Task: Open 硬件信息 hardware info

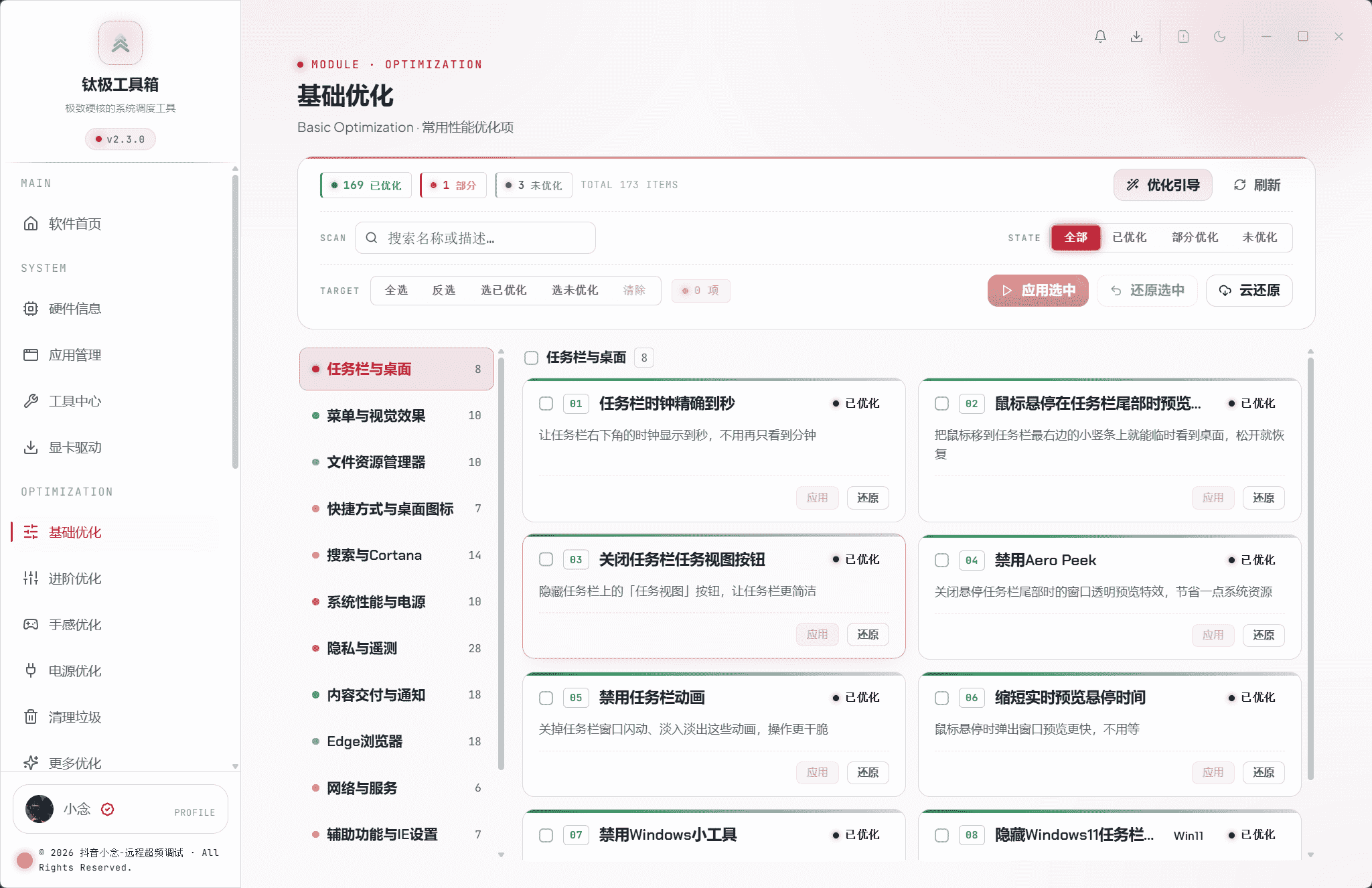Action: point(121,309)
